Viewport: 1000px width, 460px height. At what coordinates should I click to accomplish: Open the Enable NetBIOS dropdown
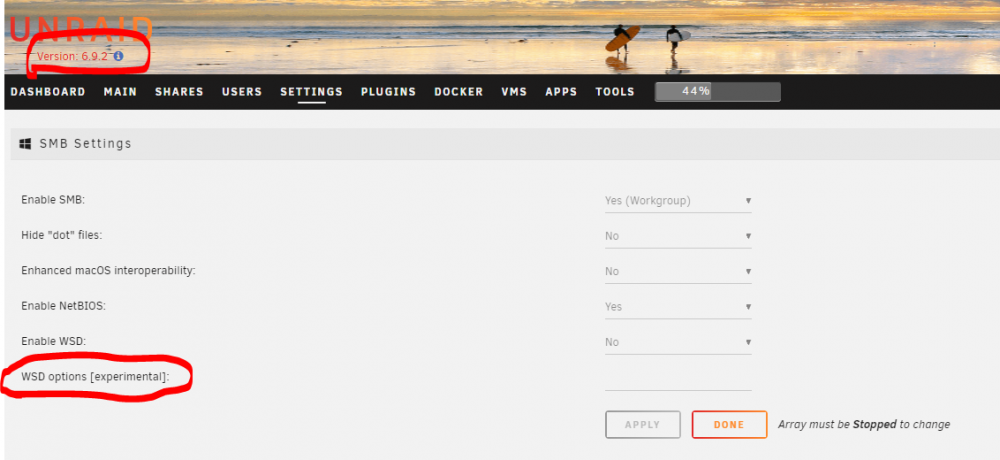pyautogui.click(x=678, y=307)
